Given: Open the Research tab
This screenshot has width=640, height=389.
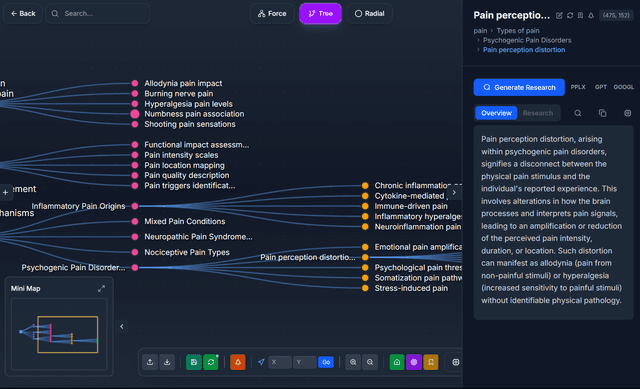Looking at the screenshot, I should pos(538,113).
